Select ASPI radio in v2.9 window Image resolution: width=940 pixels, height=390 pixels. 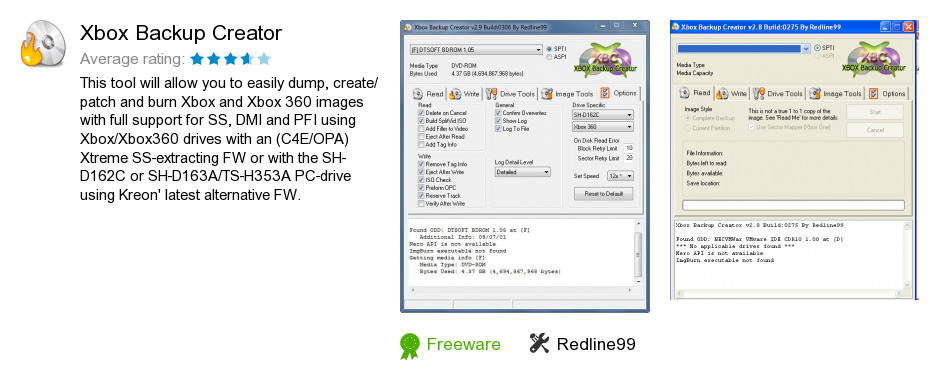point(549,57)
